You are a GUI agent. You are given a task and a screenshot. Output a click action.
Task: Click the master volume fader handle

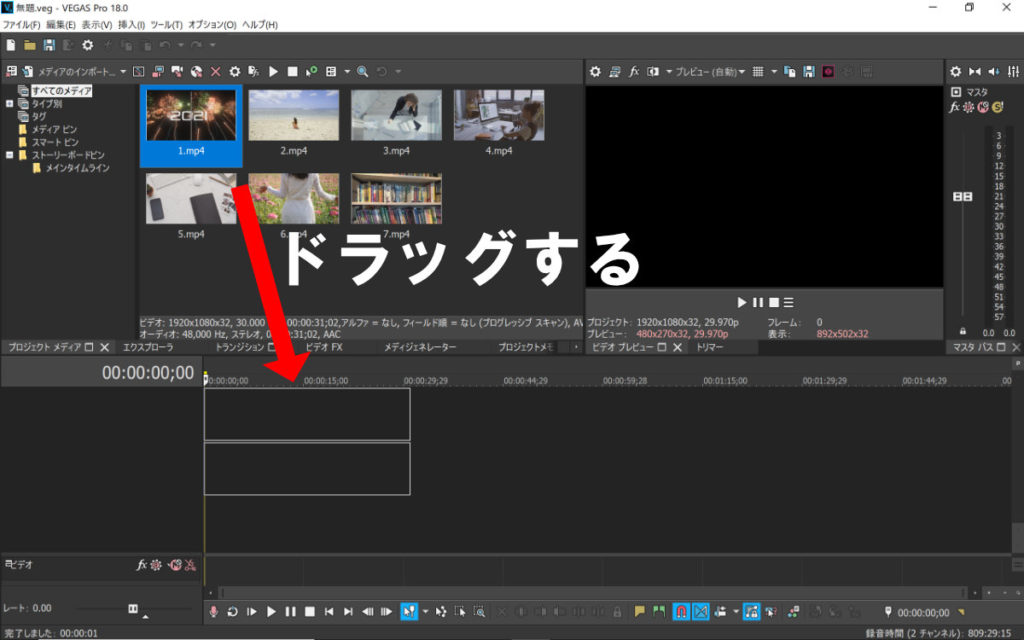point(962,197)
